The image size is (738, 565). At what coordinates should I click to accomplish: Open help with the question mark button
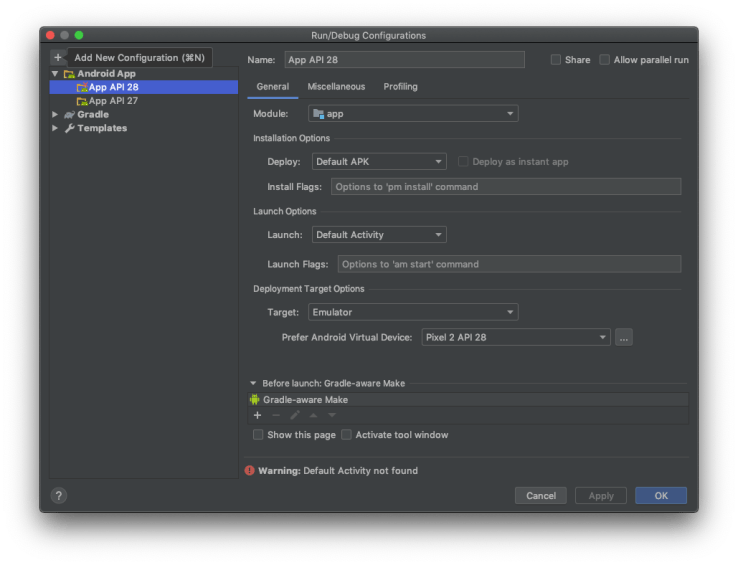coord(59,495)
